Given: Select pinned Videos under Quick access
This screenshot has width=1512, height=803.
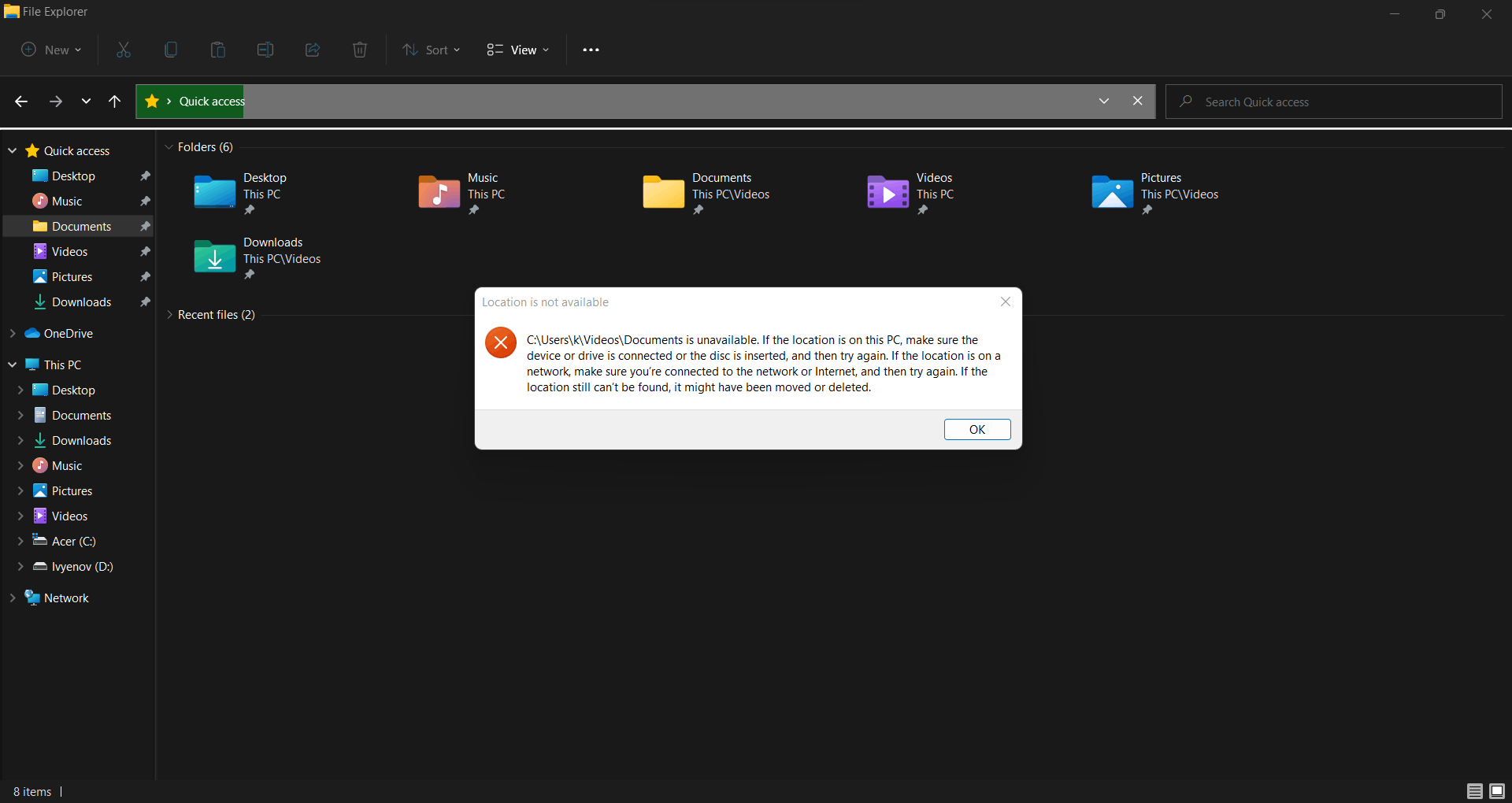Looking at the screenshot, I should point(69,252).
